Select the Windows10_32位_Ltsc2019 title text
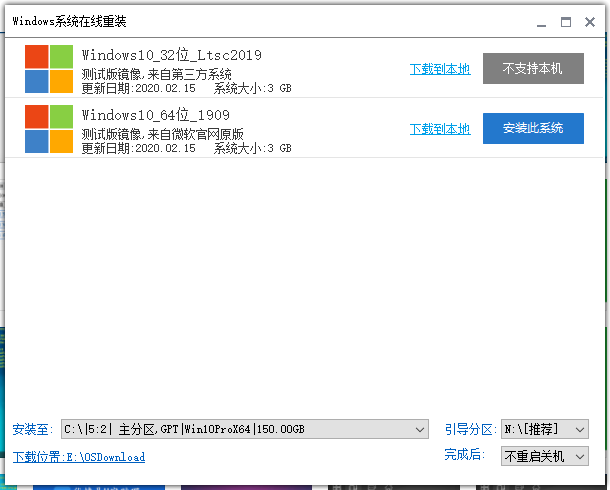 (x=172, y=55)
